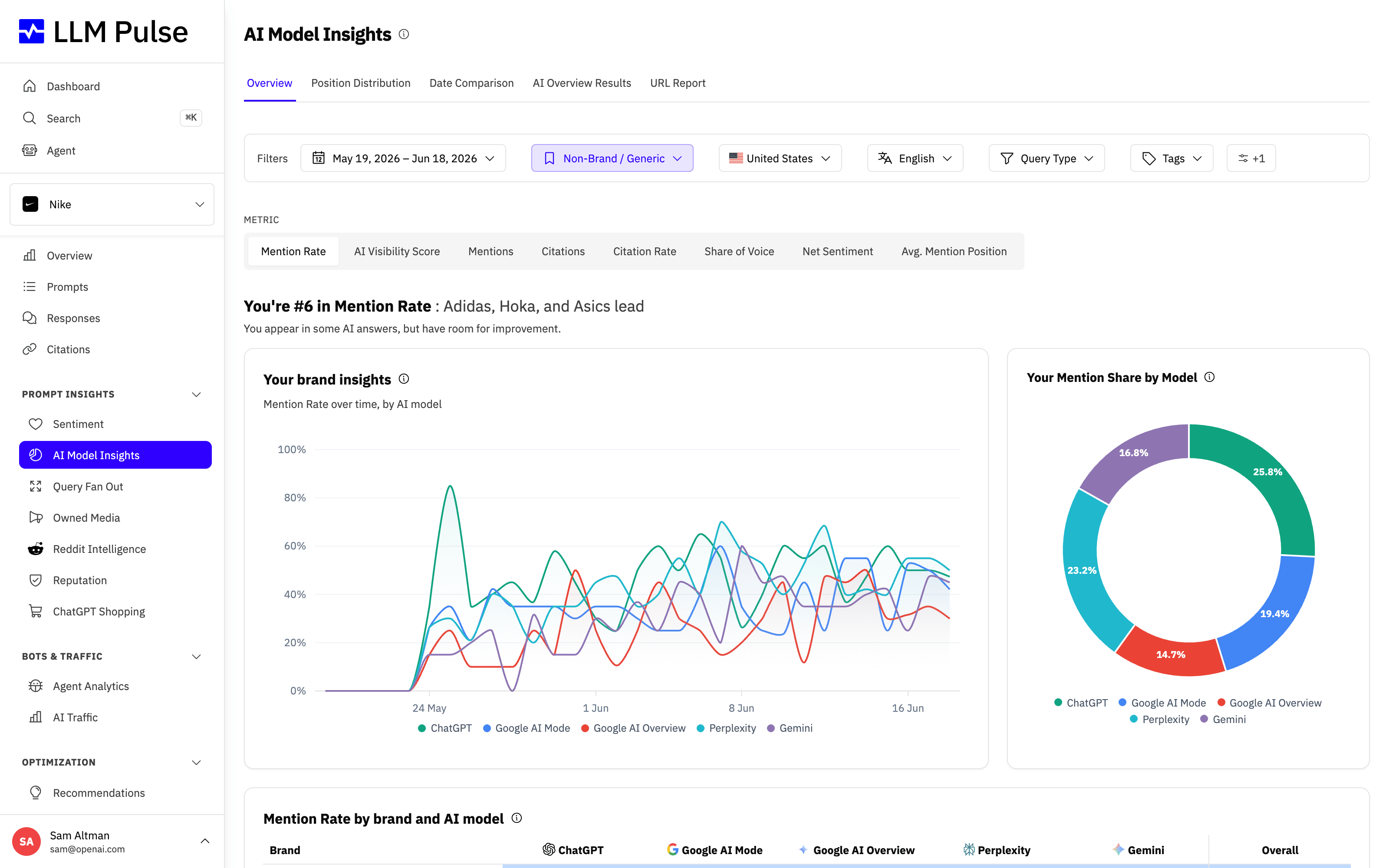The width and height of the screenshot is (1389, 868).
Task: Toggle Google AI Overview in line chart legend
Action: [x=634, y=728]
